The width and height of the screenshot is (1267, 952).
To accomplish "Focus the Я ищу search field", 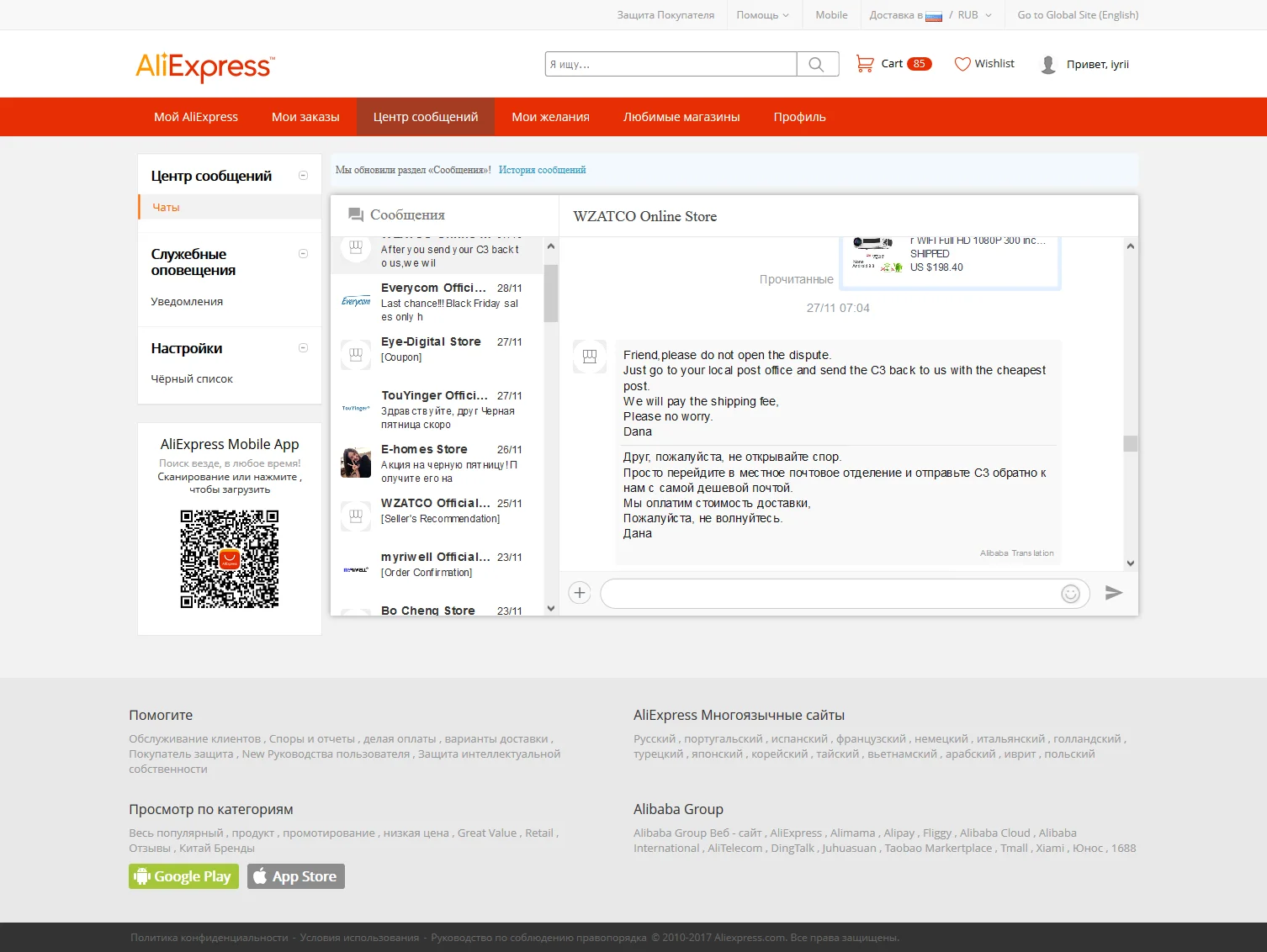I will (x=671, y=64).
